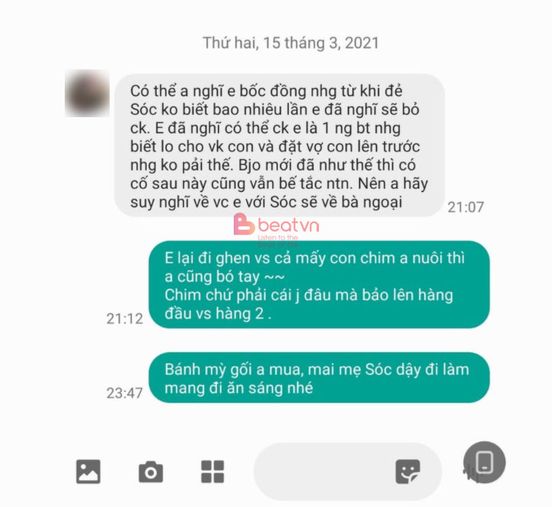The image size is (552, 507).
Task: Click the text 'mang đi ăn sáng nhé'
Action: click(239, 388)
